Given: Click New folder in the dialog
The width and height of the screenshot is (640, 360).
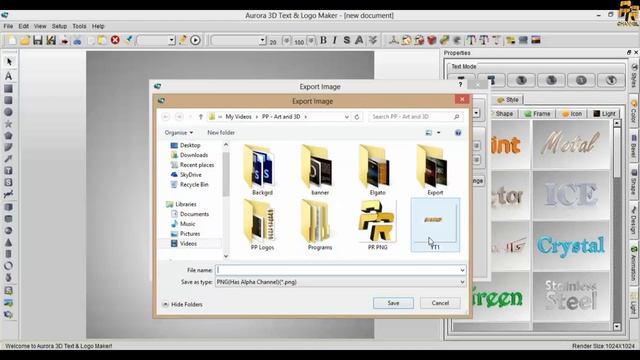Looking at the screenshot, I should tap(221, 133).
